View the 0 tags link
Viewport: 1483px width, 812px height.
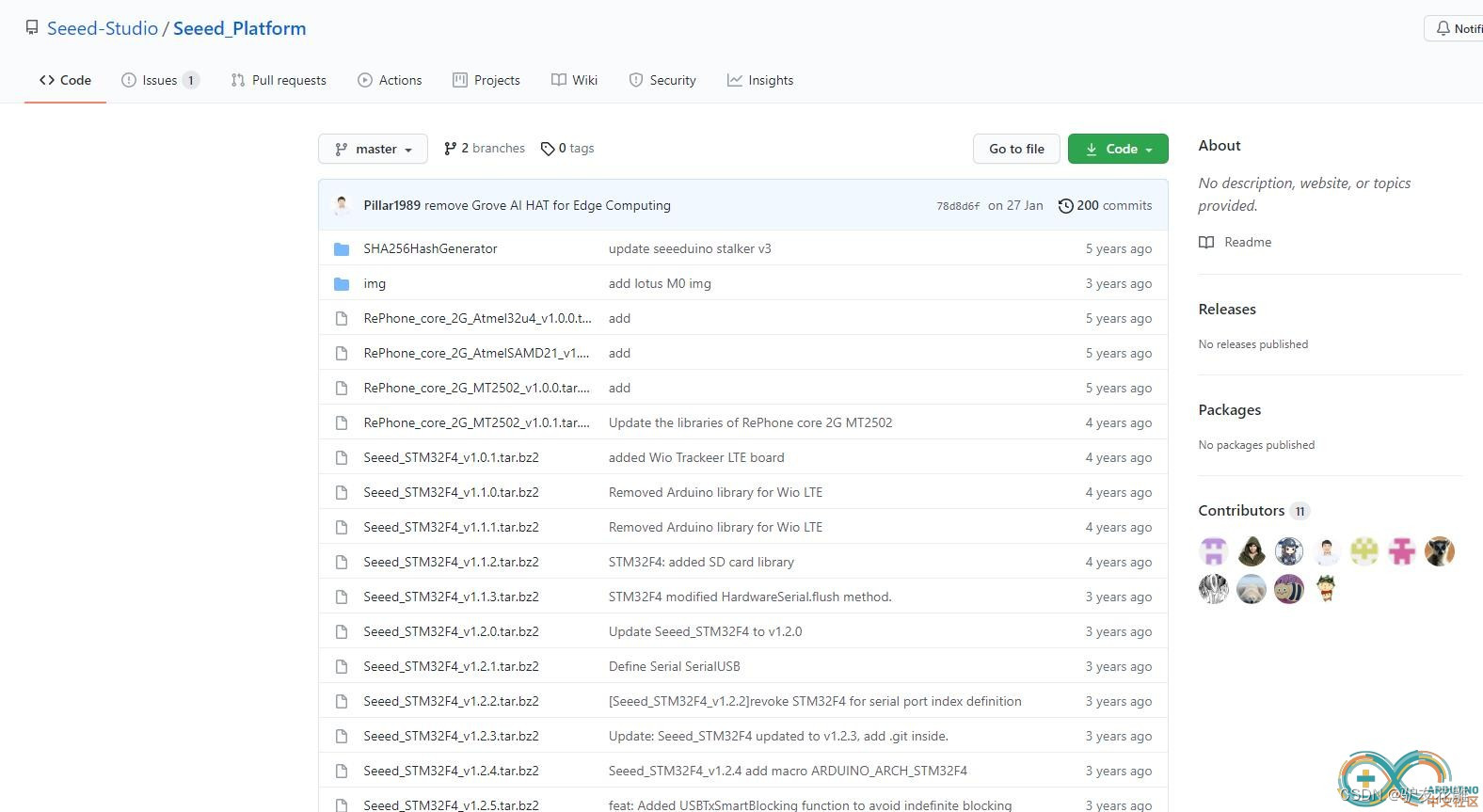coord(567,148)
